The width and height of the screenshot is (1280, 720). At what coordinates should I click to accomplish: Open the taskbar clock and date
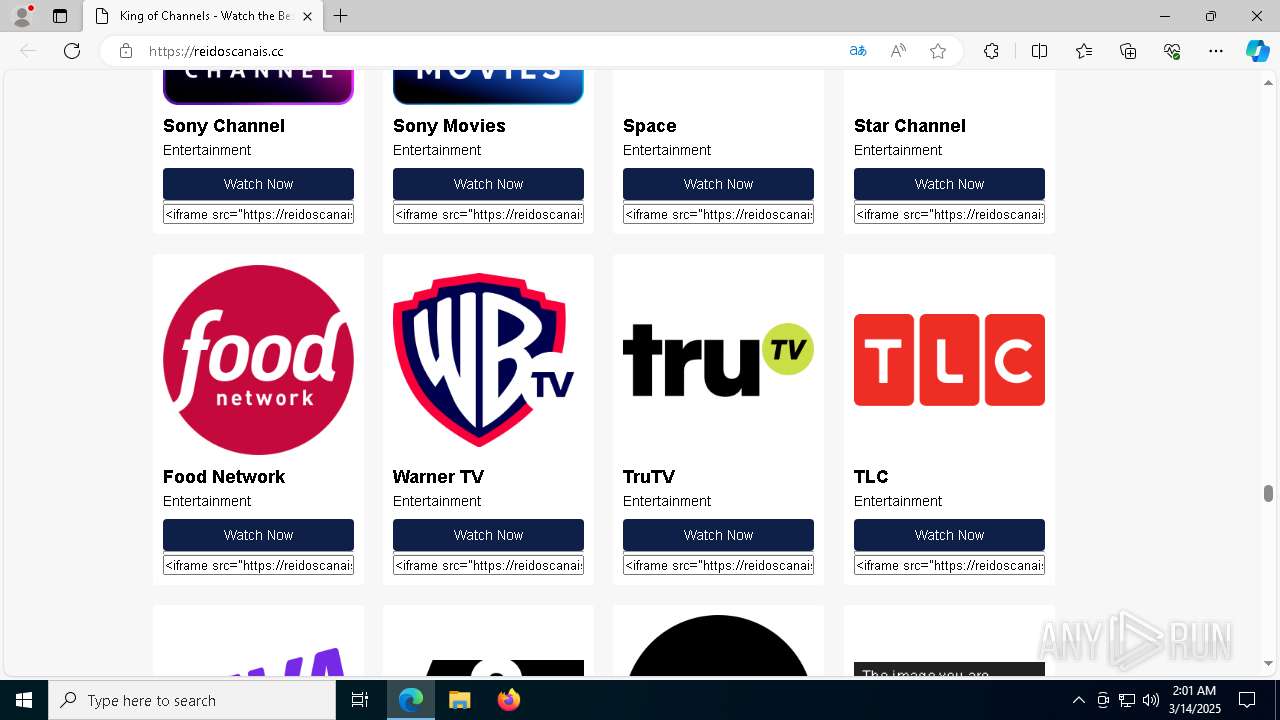pos(1195,700)
